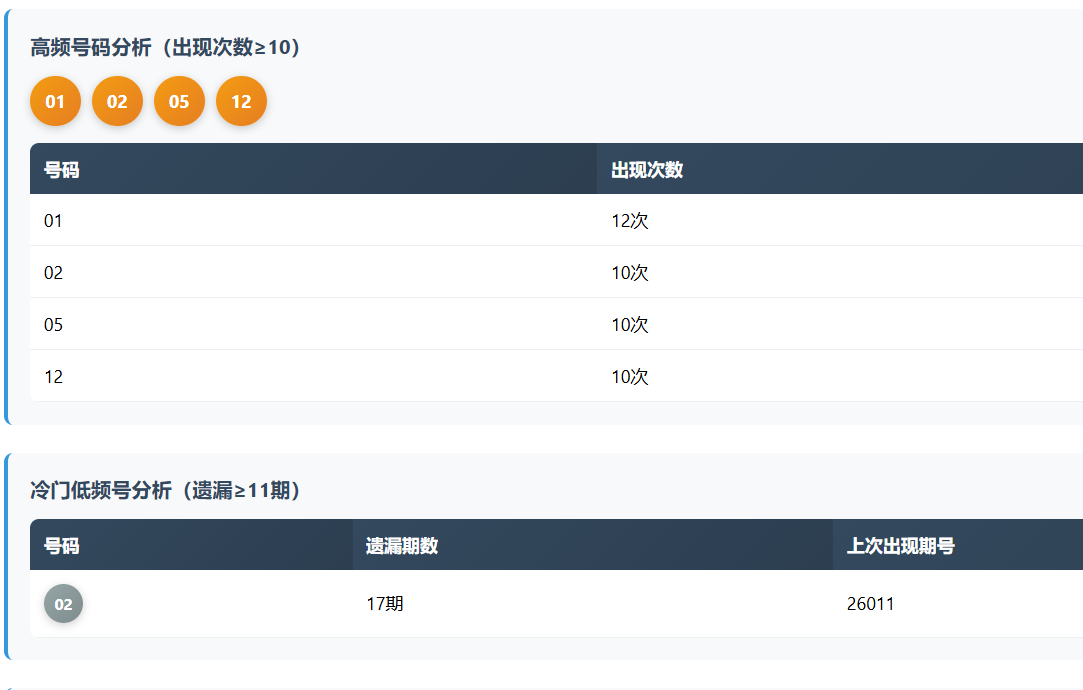Click the 遗漏期数 column header
The image size is (1083, 690).
(402, 546)
